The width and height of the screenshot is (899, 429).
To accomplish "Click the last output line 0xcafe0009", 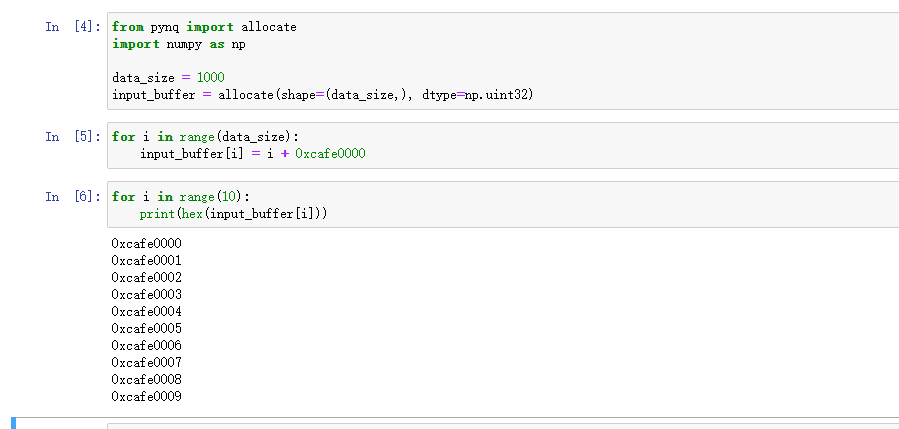I will (147, 396).
